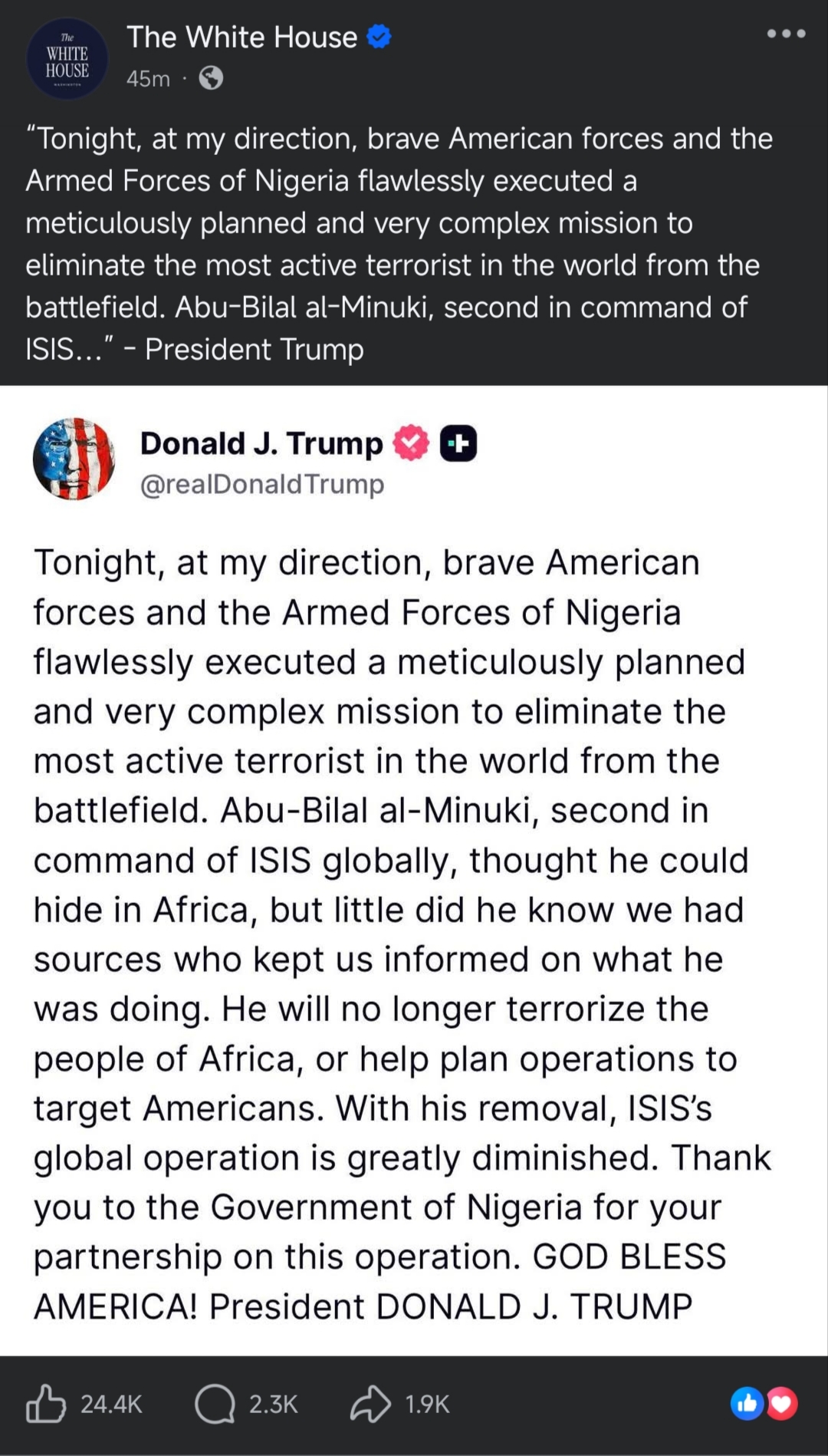The height and width of the screenshot is (1456, 828).
Task: Click the blue like reaction icon
Action: 747,1404
